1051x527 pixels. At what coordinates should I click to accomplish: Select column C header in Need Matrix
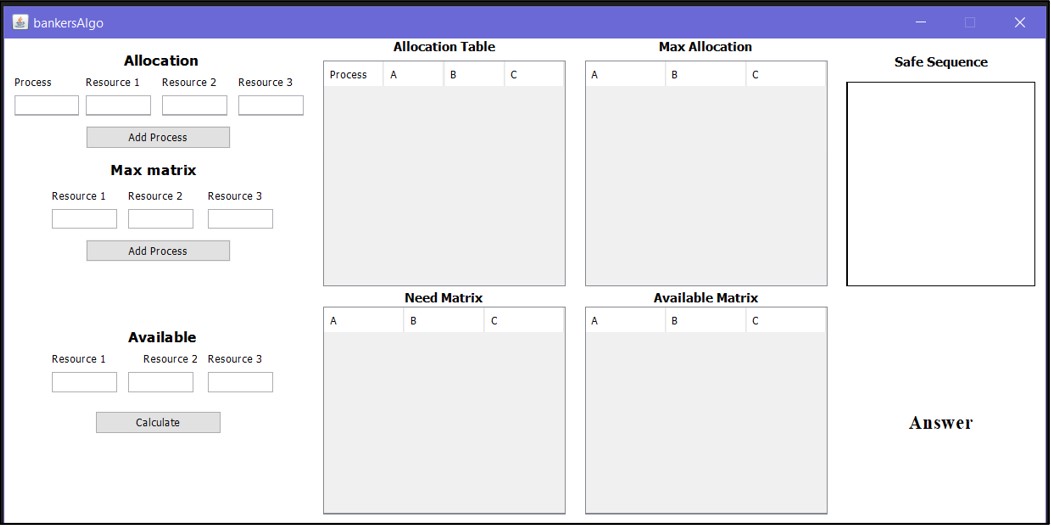[x=524, y=321]
